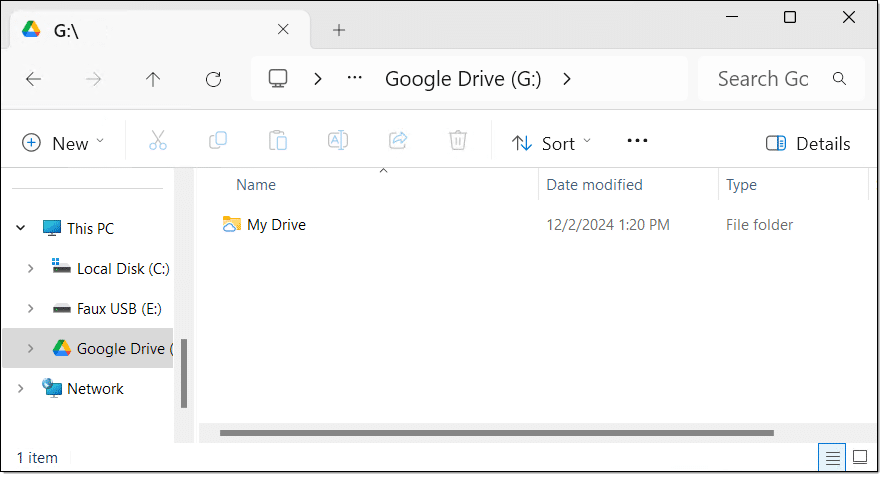Click the Copy icon in toolbar
883x477 pixels.
point(217,141)
